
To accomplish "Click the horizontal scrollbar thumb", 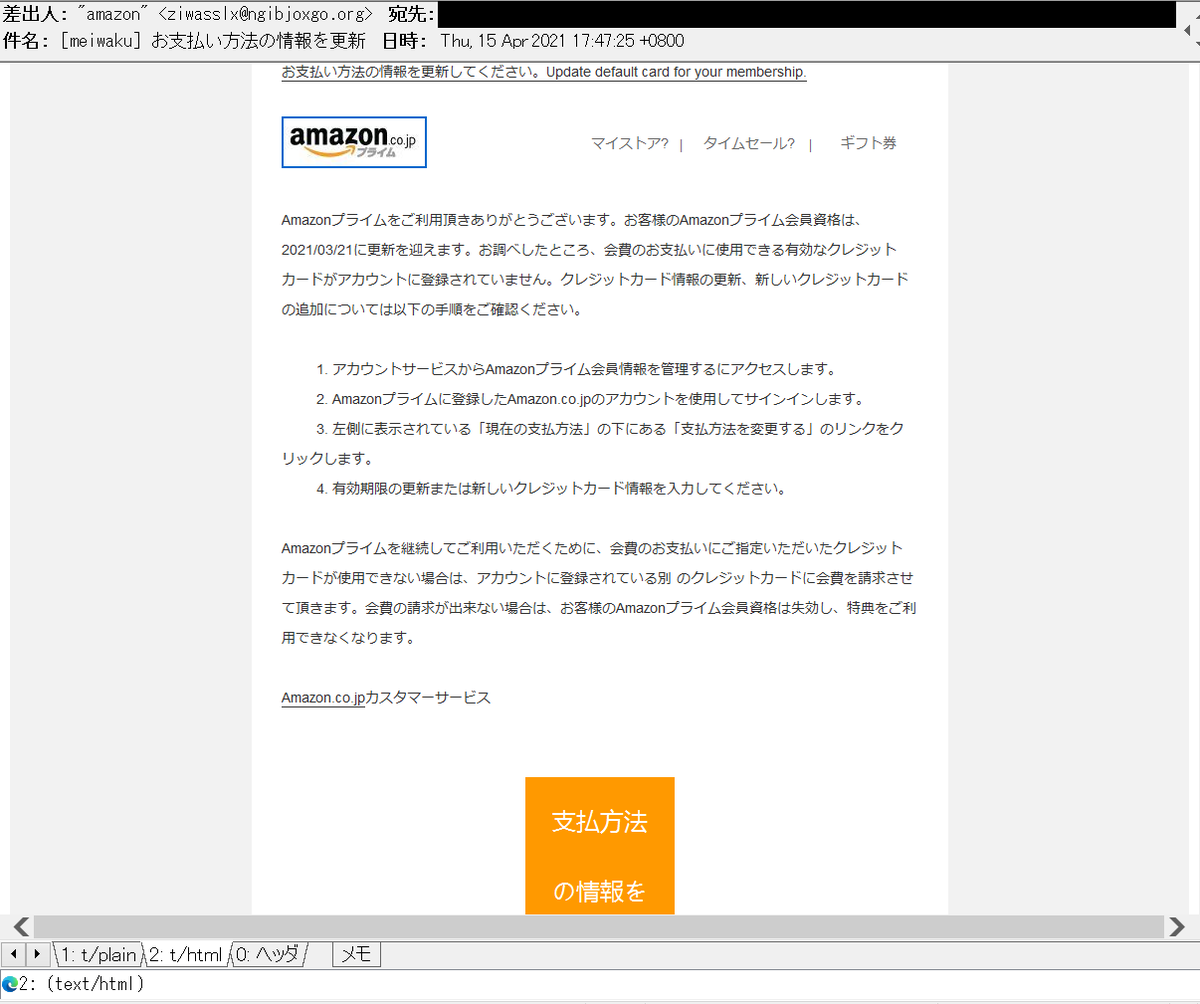I will (x=599, y=926).
